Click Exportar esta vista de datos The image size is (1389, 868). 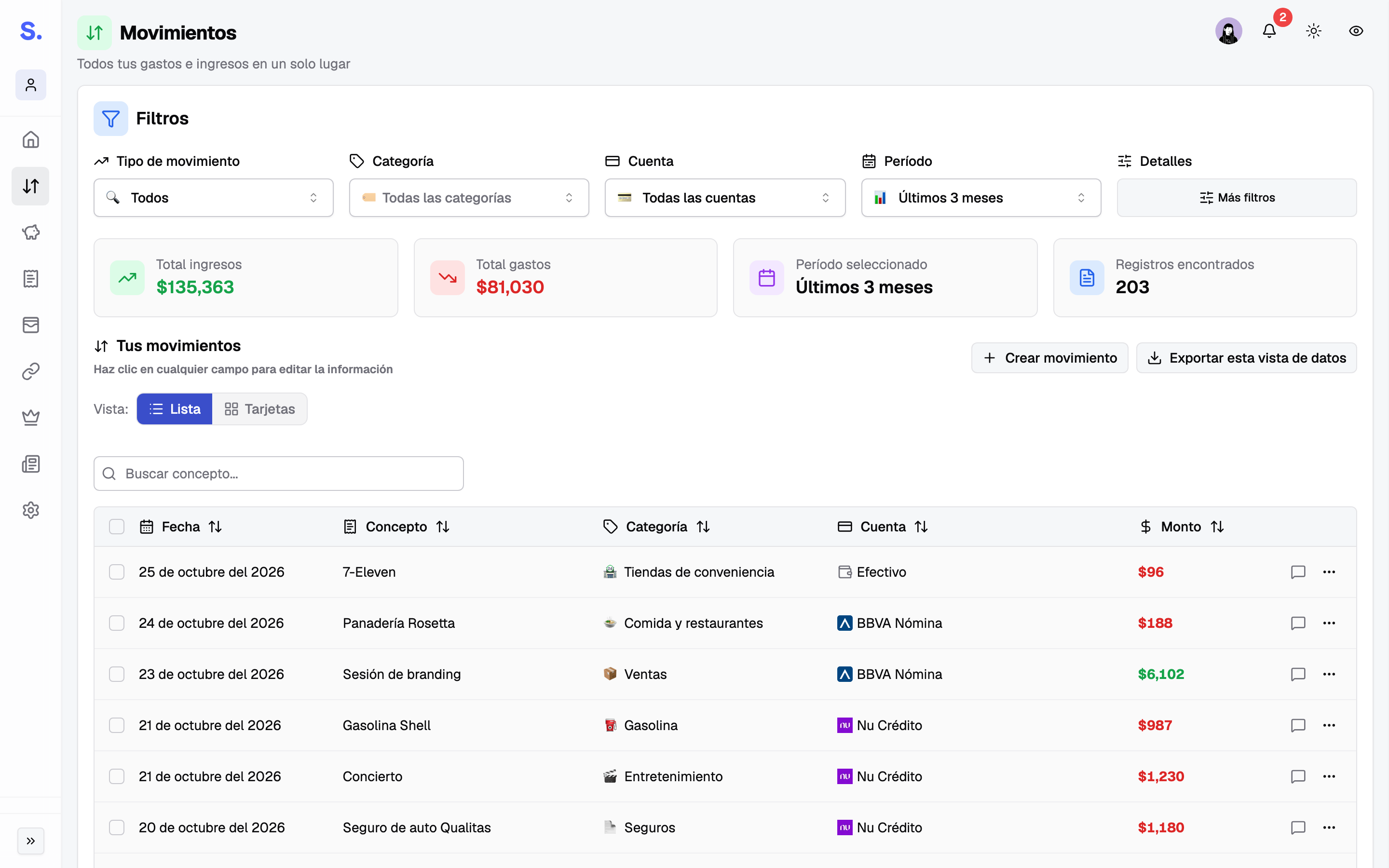pos(1247,358)
